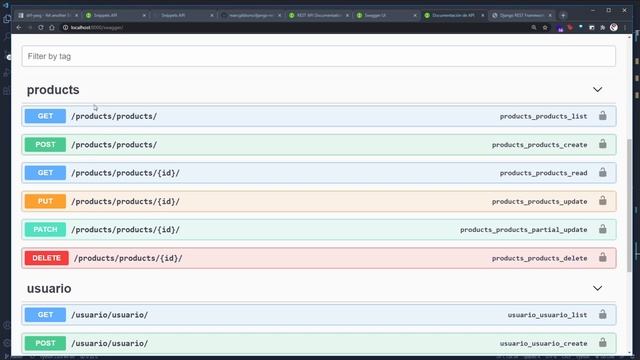640x360 pixels.
Task: Click the Filter by tag input field
Action: [319, 56]
